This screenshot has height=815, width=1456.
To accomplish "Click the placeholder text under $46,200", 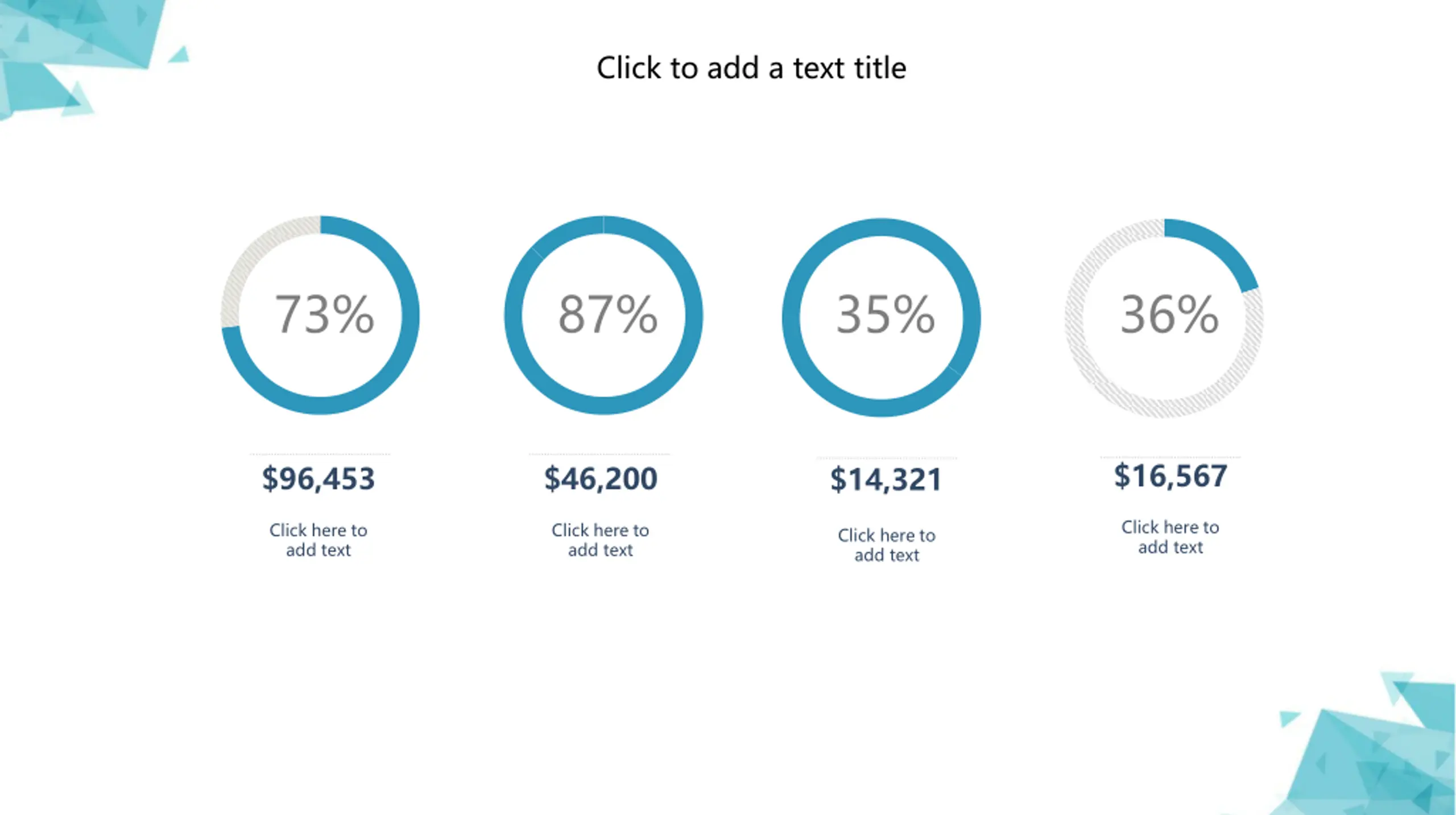I will point(601,540).
